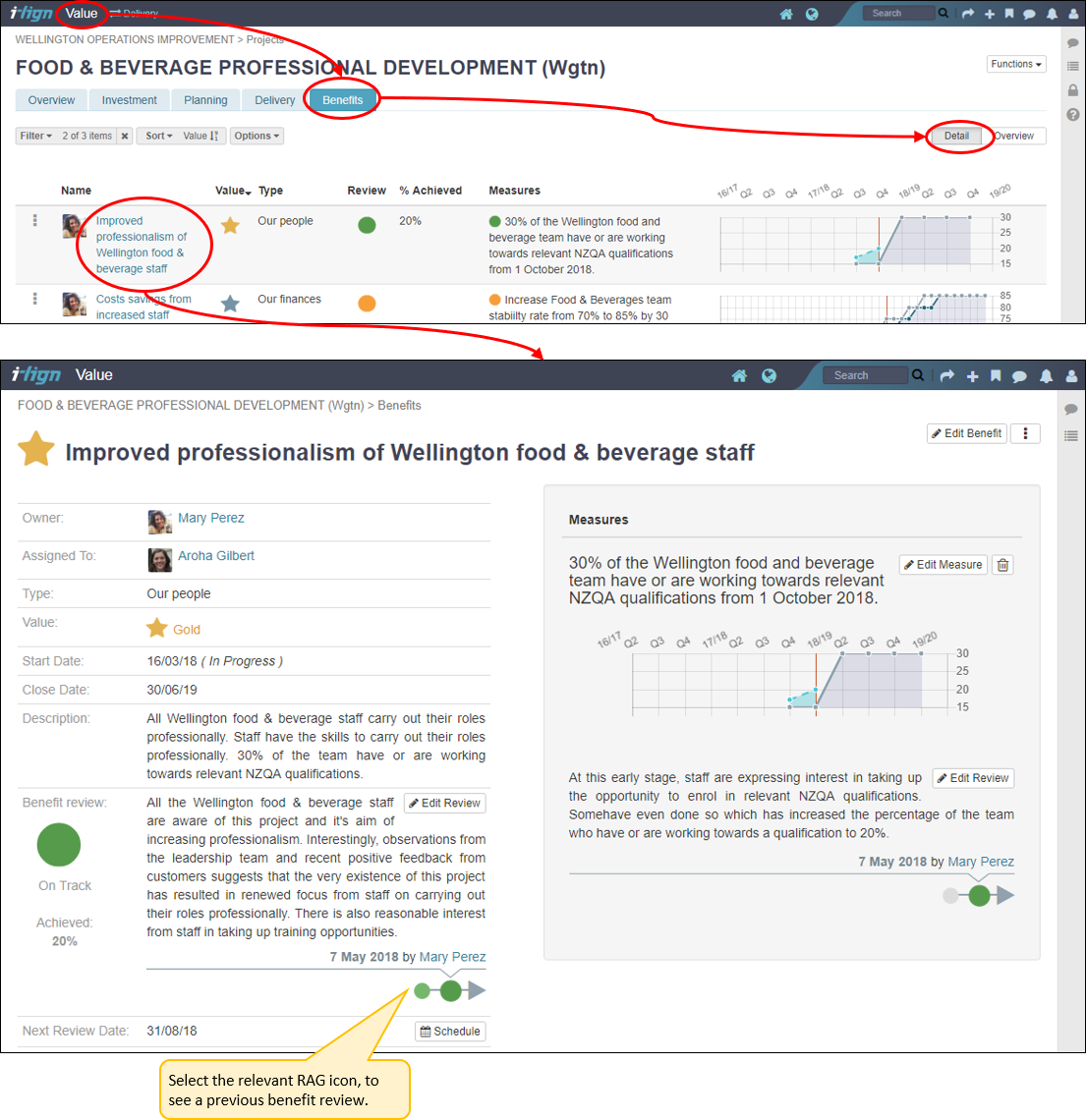
Task: Click home icon in lower window header
Action: 739,375
